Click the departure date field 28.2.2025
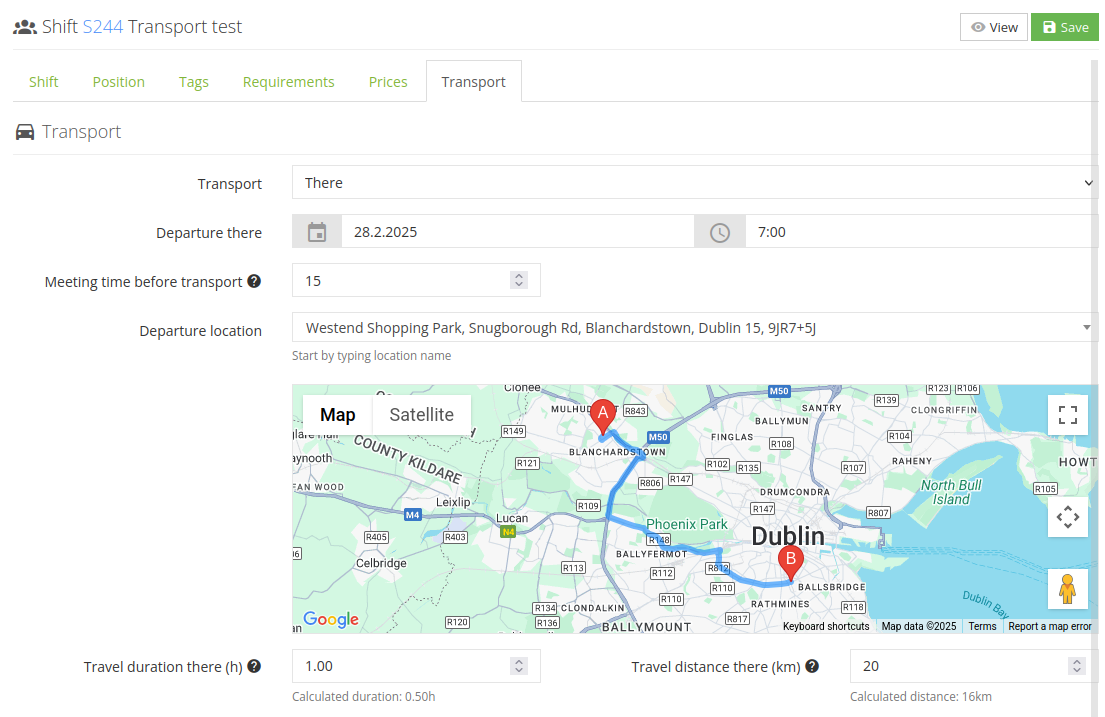 518,232
